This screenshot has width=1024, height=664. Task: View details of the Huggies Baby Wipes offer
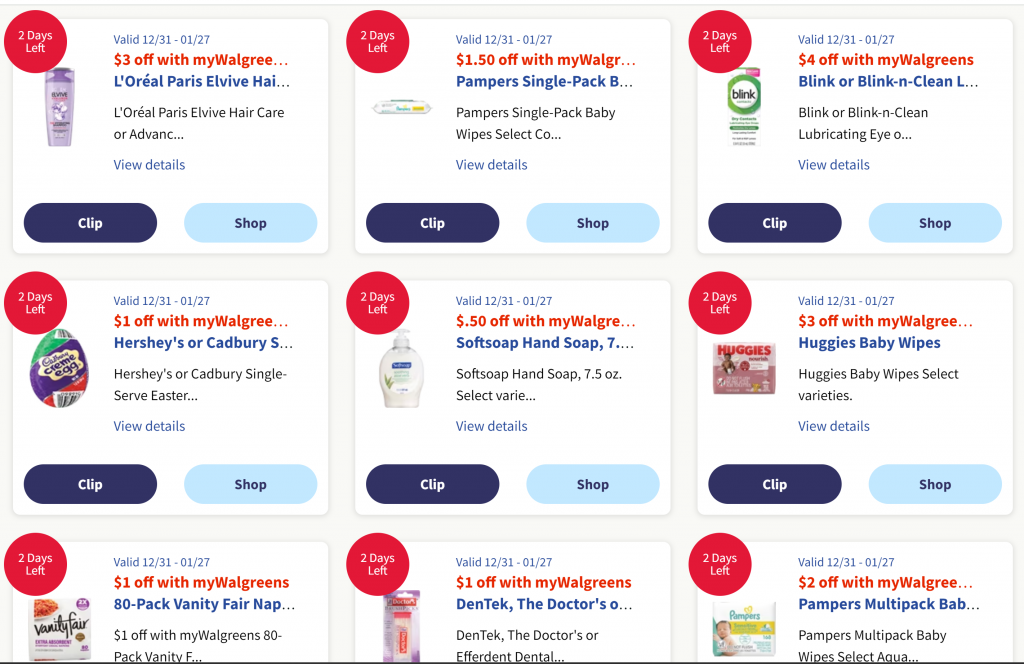(x=833, y=425)
